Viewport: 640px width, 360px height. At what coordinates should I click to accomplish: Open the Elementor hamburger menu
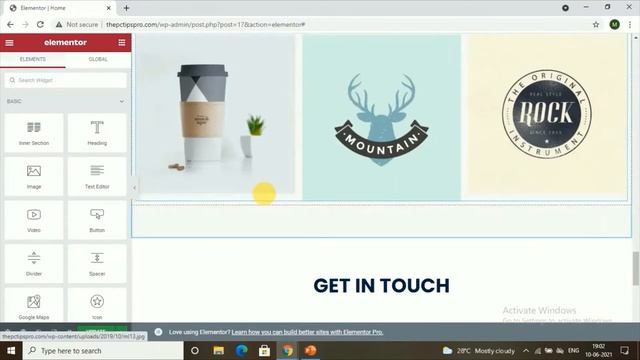tap(9, 42)
